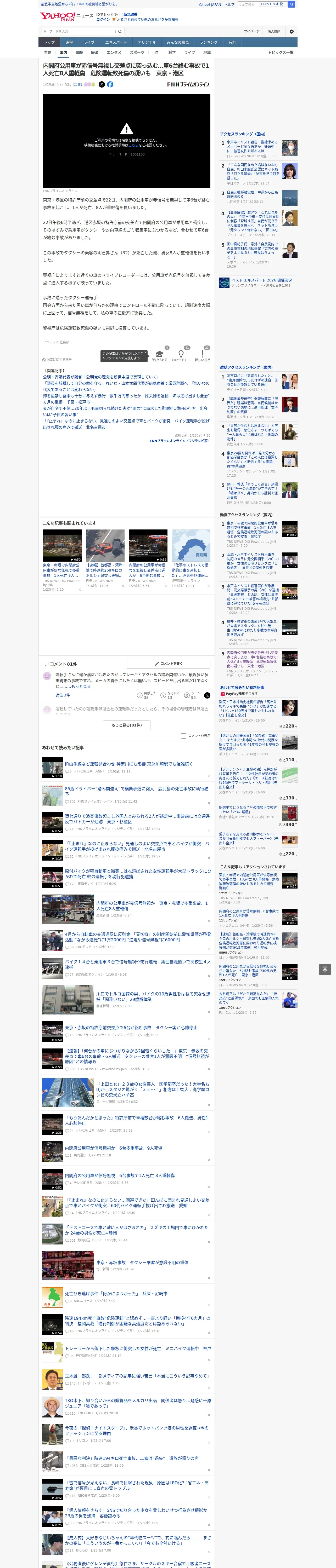This screenshot has height=1568, width=336.
Task: Click the コメントを書く button
Action: coord(168,664)
